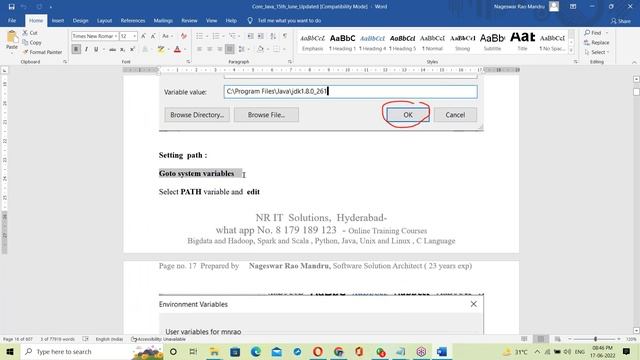Switch to the Insert tab

(58, 20)
